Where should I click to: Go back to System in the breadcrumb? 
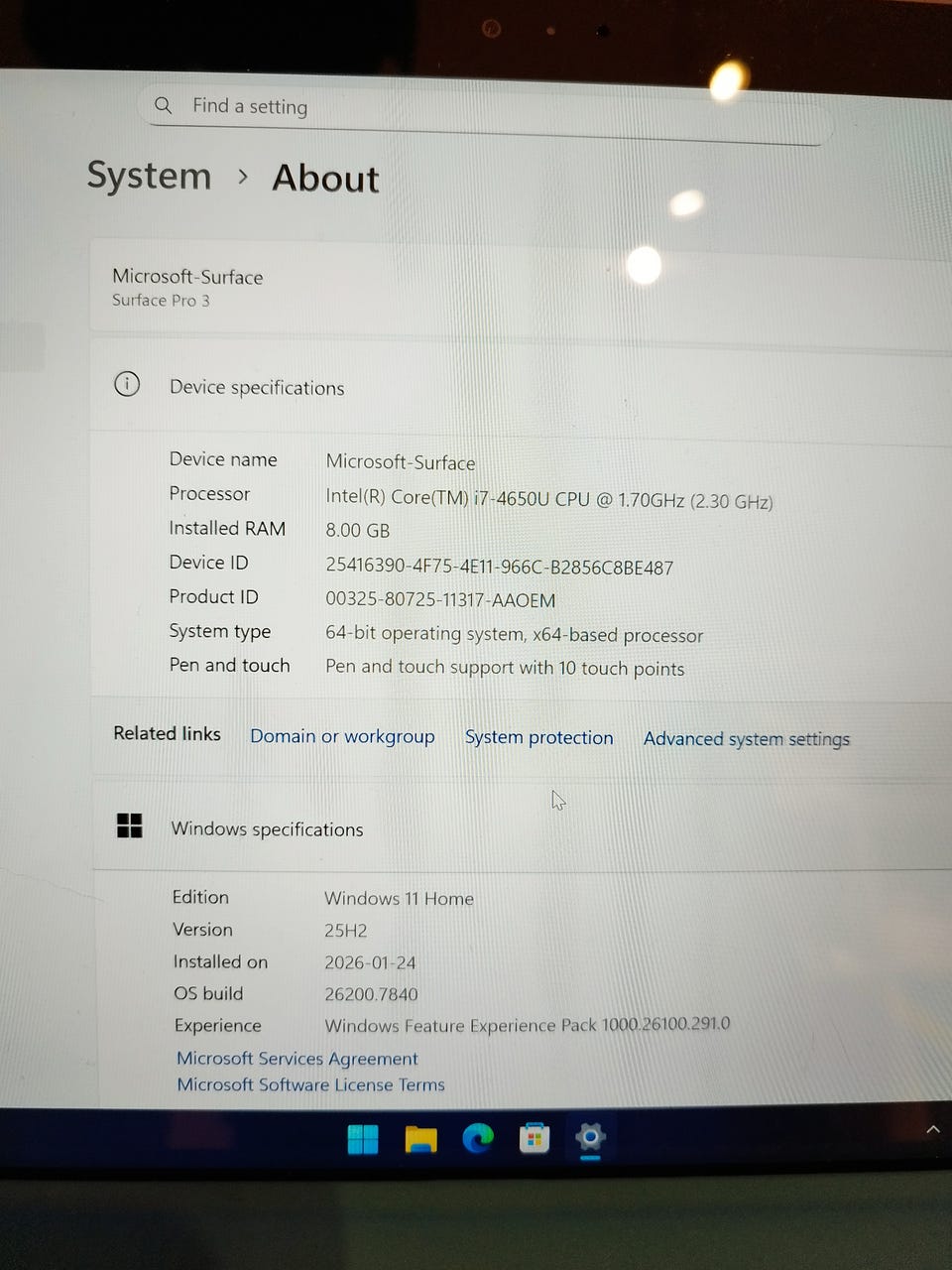149,176
